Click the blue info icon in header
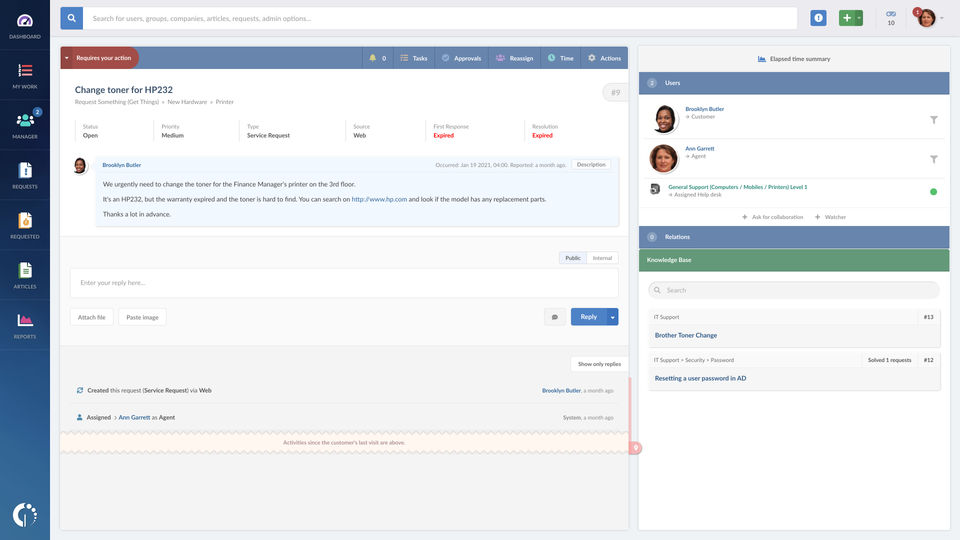The height and width of the screenshot is (540, 960). coord(818,18)
